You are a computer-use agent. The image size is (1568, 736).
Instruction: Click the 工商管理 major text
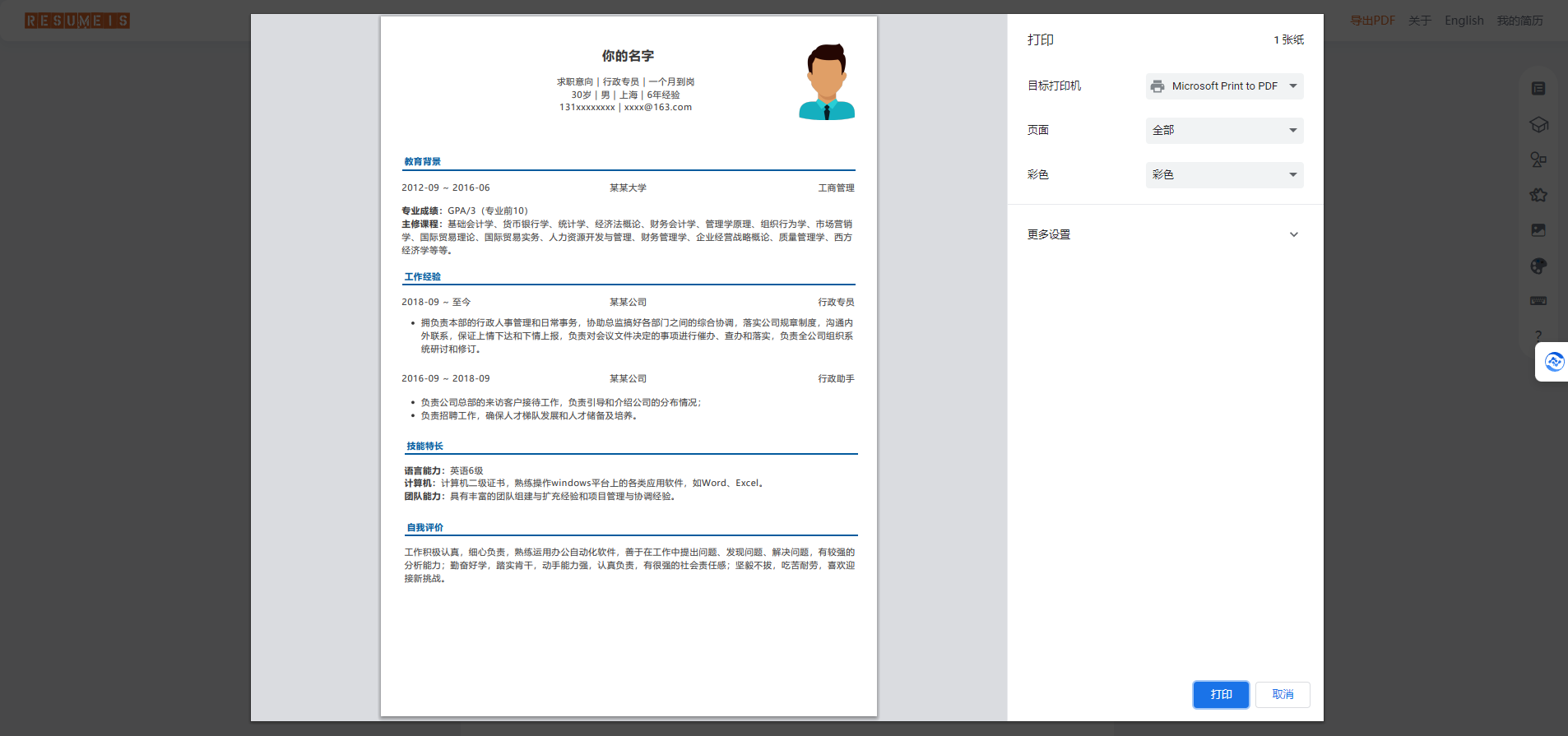837,188
